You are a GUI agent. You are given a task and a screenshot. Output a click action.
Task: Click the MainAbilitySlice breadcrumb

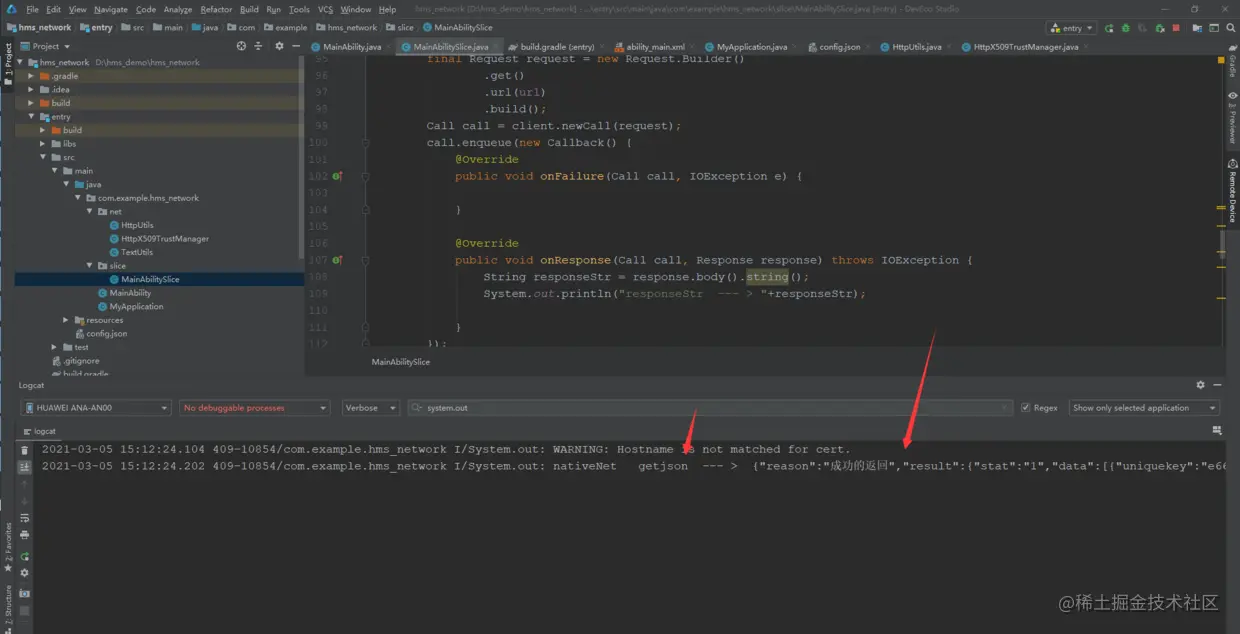pyautogui.click(x=400, y=361)
